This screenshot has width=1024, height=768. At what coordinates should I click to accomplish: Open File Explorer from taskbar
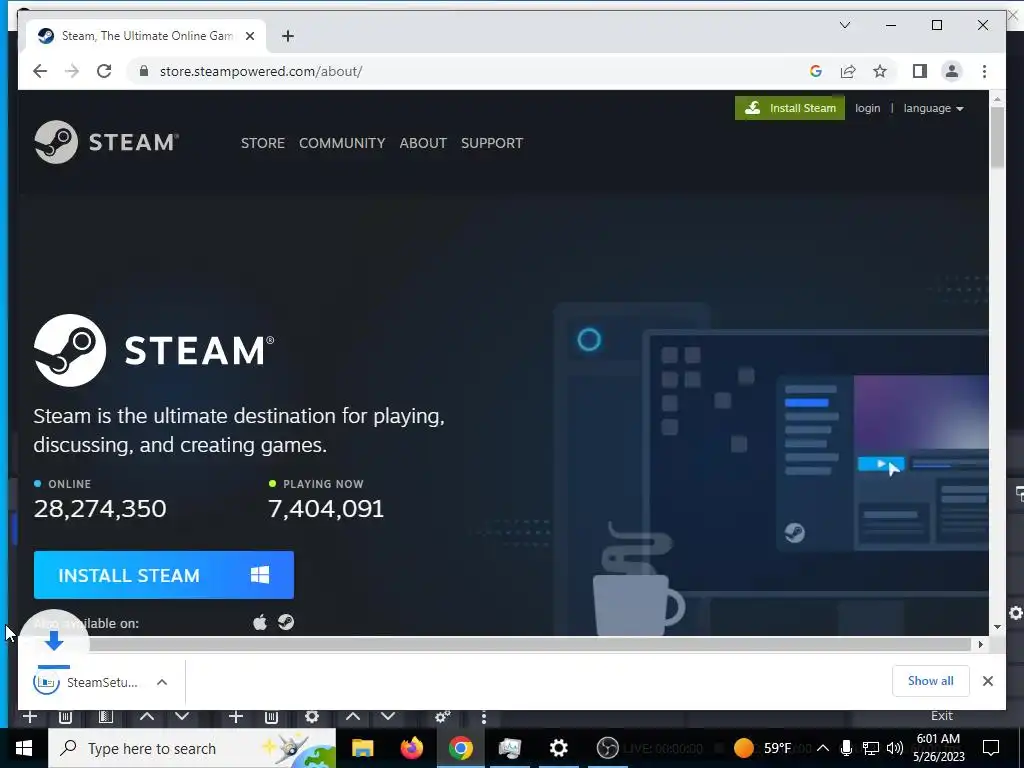click(x=362, y=748)
